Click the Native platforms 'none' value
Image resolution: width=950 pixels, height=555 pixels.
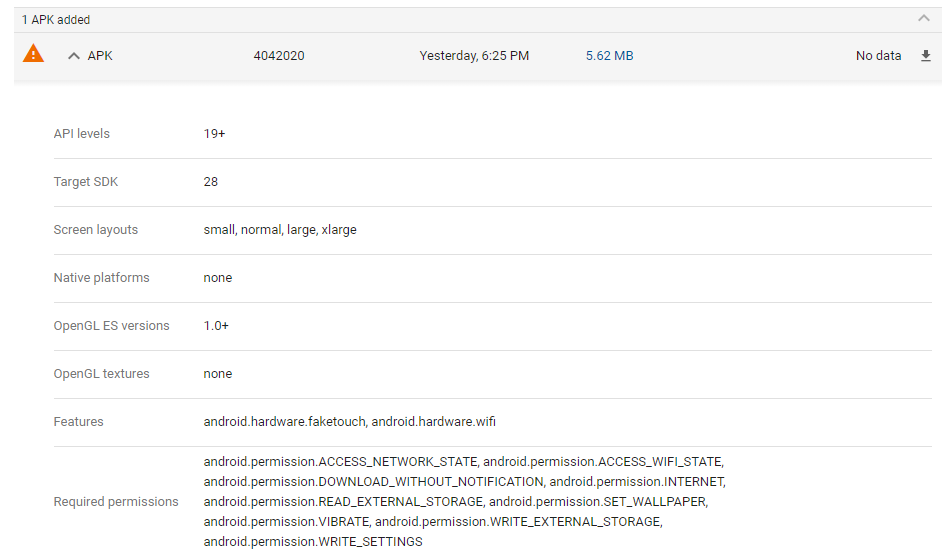point(218,278)
